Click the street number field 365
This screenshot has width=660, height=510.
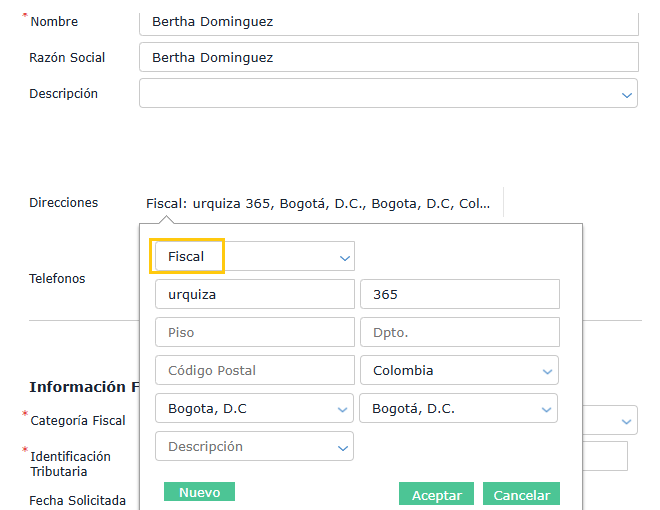459,295
